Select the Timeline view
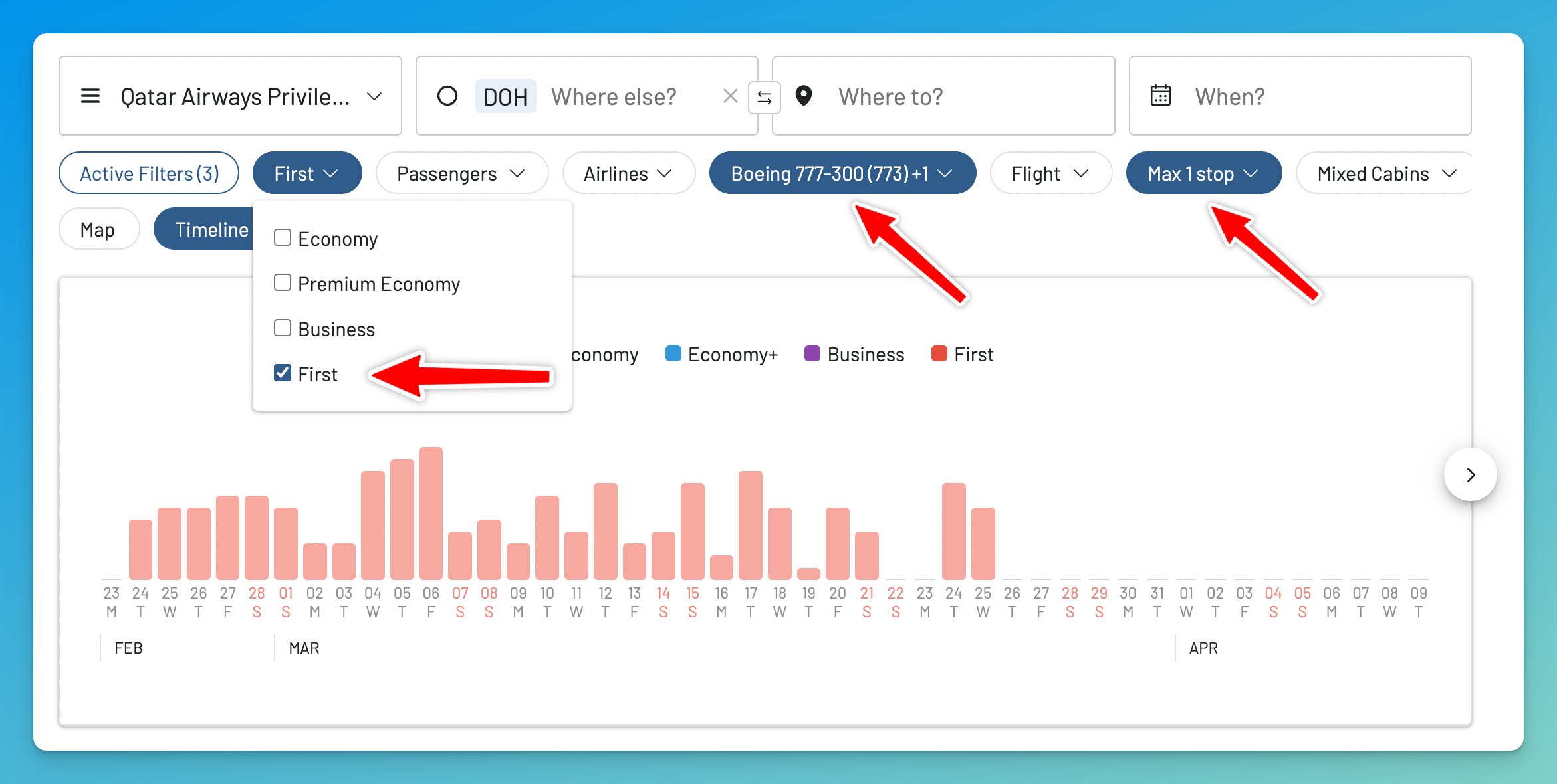Image resolution: width=1557 pixels, height=784 pixels. pos(211,229)
